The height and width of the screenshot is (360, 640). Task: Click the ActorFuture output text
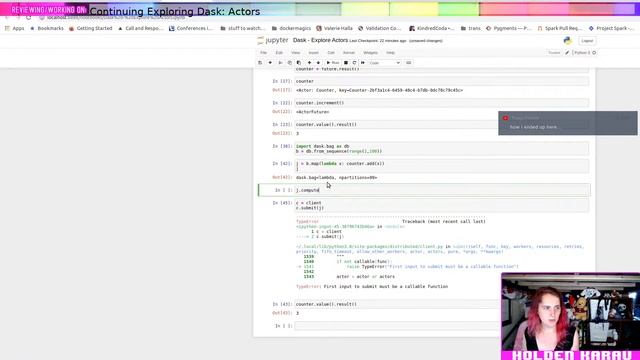point(313,112)
